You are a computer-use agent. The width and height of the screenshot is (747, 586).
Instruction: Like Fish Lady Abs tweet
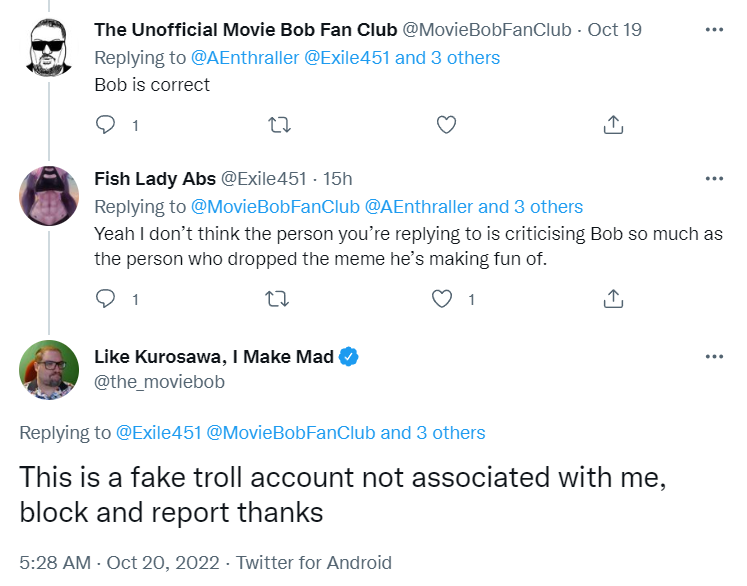443,298
